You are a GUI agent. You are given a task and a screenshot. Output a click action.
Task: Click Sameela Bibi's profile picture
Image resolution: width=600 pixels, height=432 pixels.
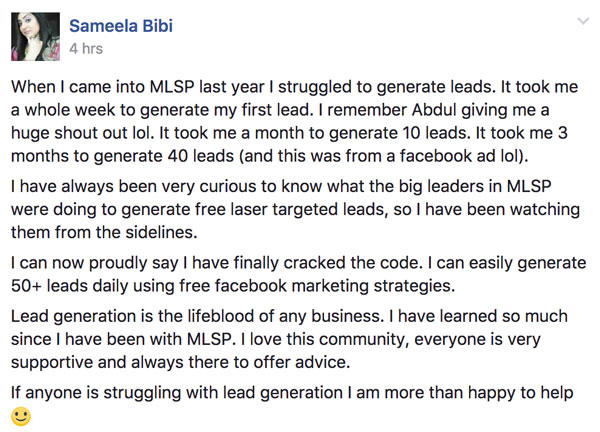35,37
